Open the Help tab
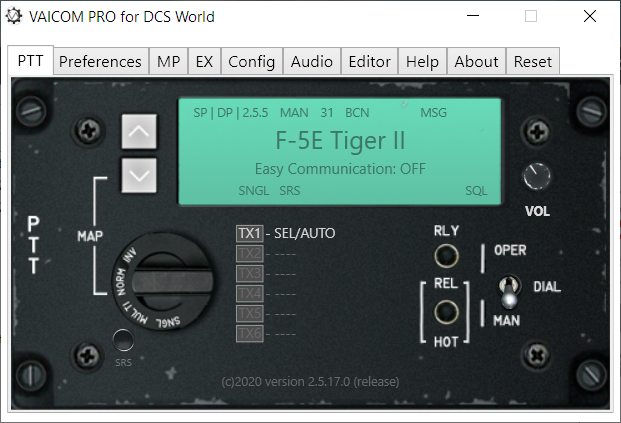Viewport: 621px width, 423px height. [x=423, y=61]
